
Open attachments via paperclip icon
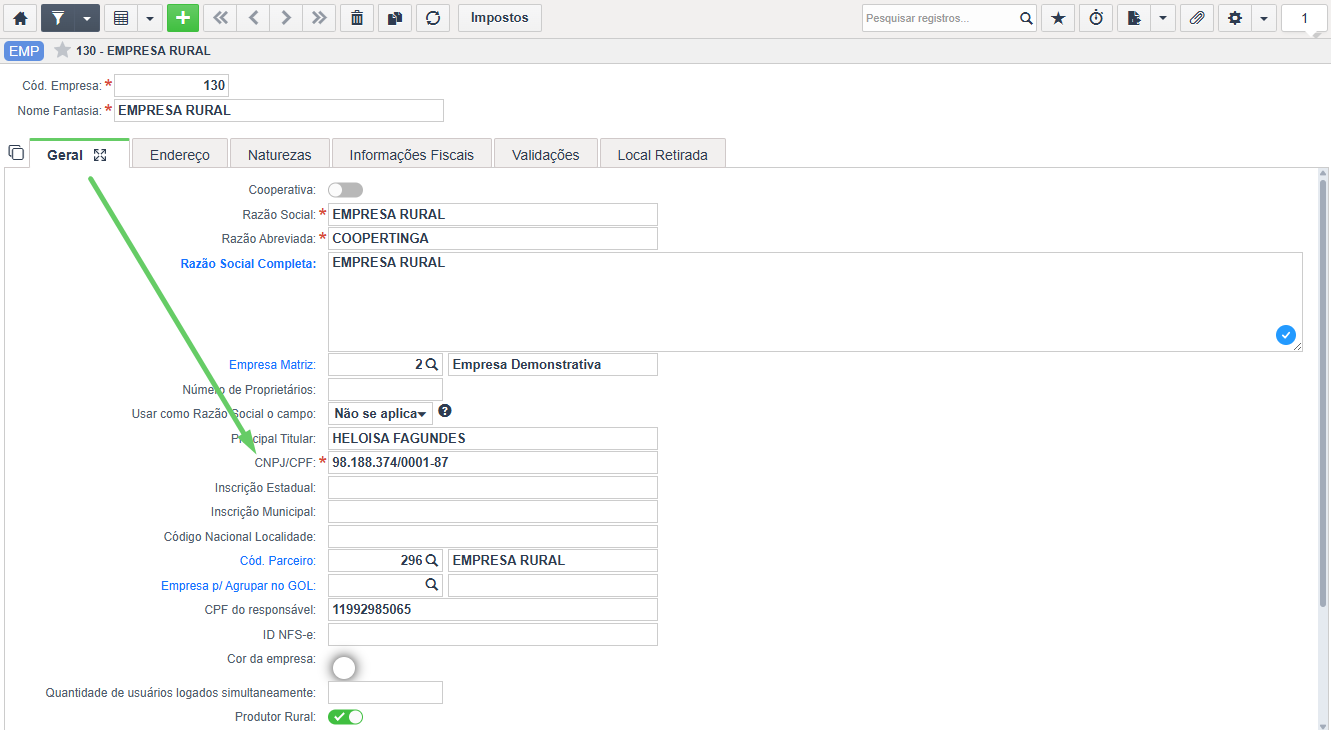[1197, 18]
